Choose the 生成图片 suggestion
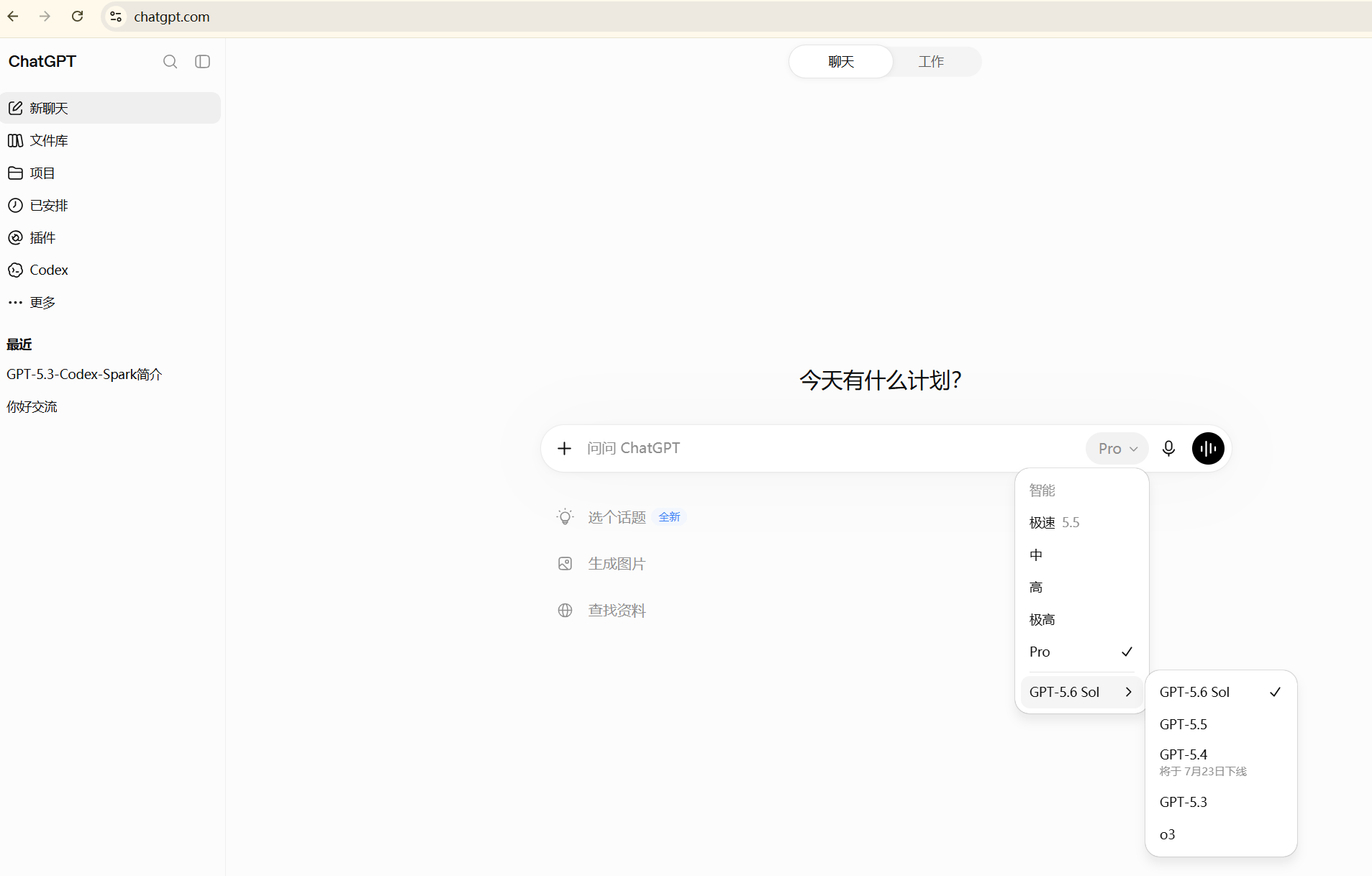 click(602, 564)
